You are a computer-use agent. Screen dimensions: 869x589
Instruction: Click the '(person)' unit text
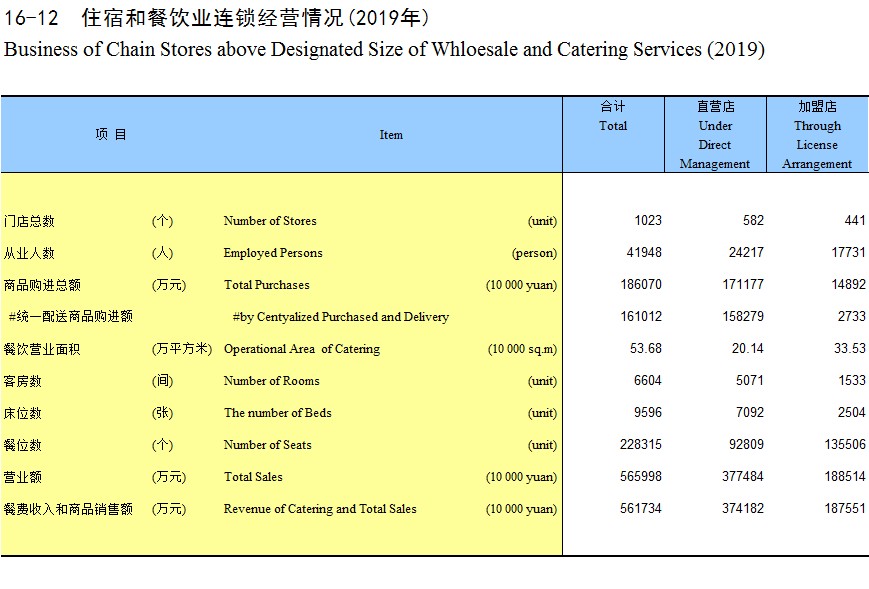click(x=534, y=253)
